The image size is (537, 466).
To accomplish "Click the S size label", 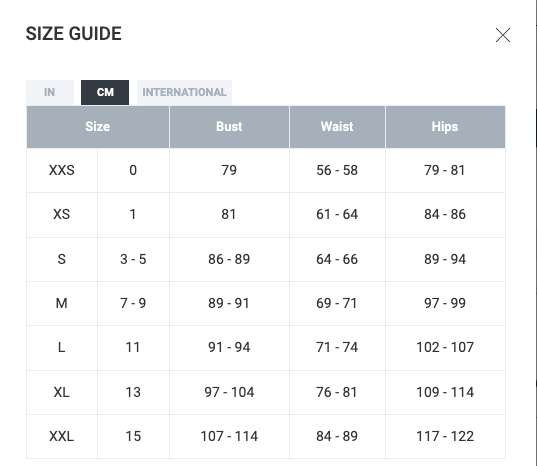I will [62, 259].
